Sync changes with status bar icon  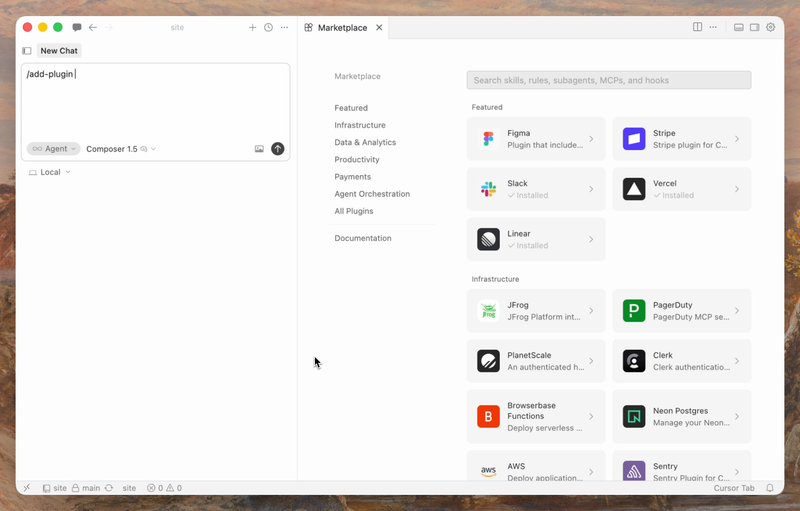[109, 488]
